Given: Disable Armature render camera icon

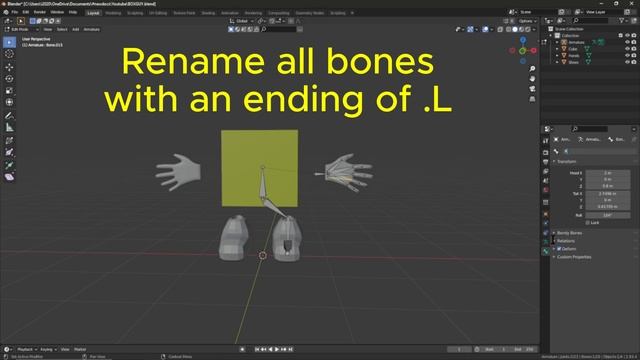Looking at the screenshot, I should tap(634, 42).
